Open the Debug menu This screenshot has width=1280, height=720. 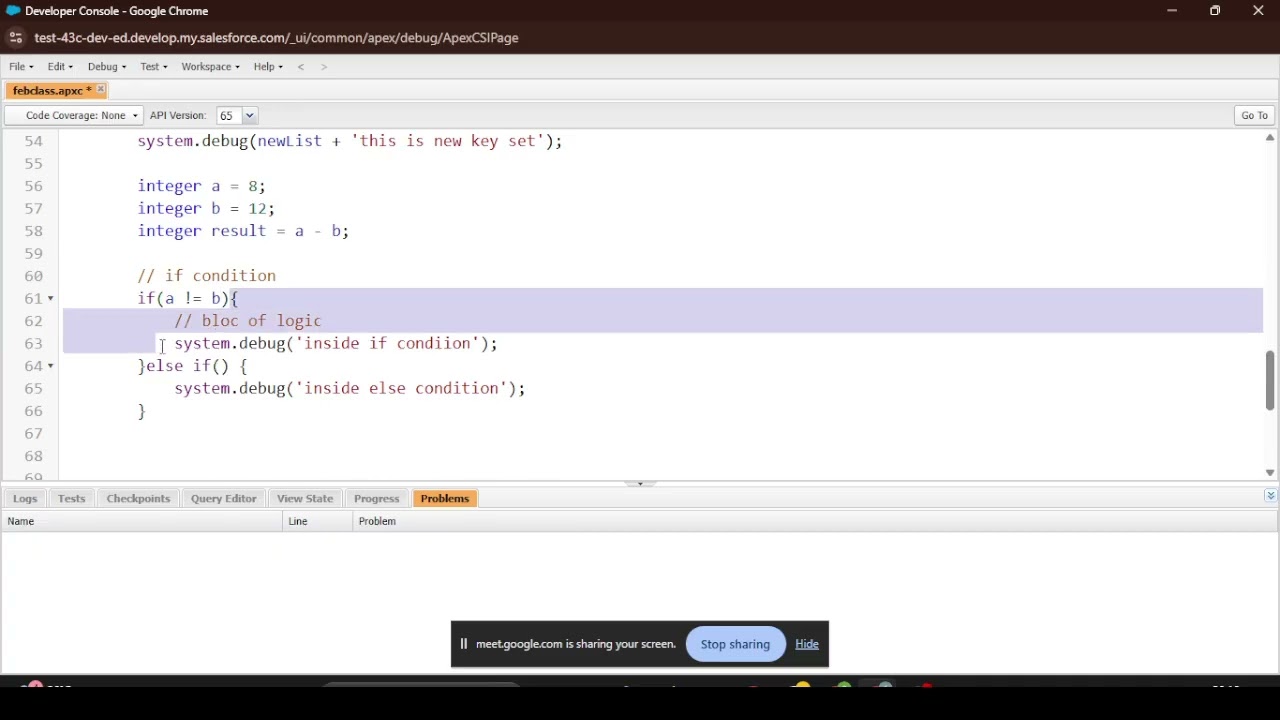pyautogui.click(x=107, y=67)
